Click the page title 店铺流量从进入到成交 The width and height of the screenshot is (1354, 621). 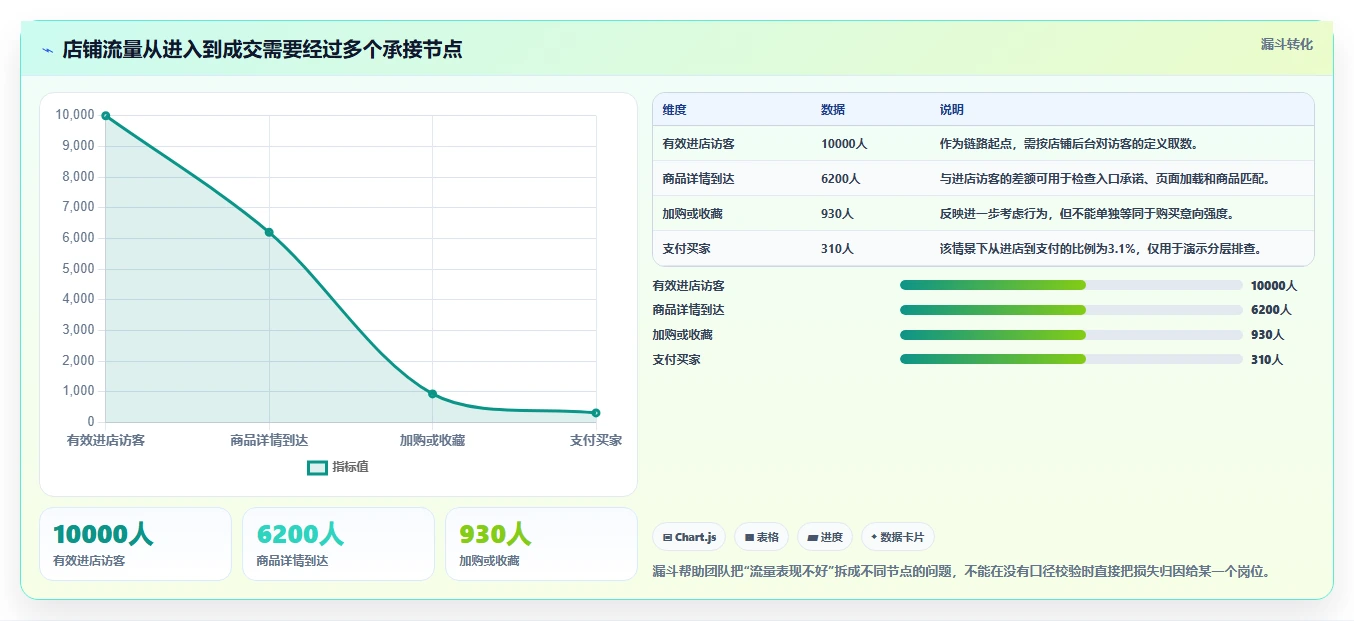click(x=262, y=50)
